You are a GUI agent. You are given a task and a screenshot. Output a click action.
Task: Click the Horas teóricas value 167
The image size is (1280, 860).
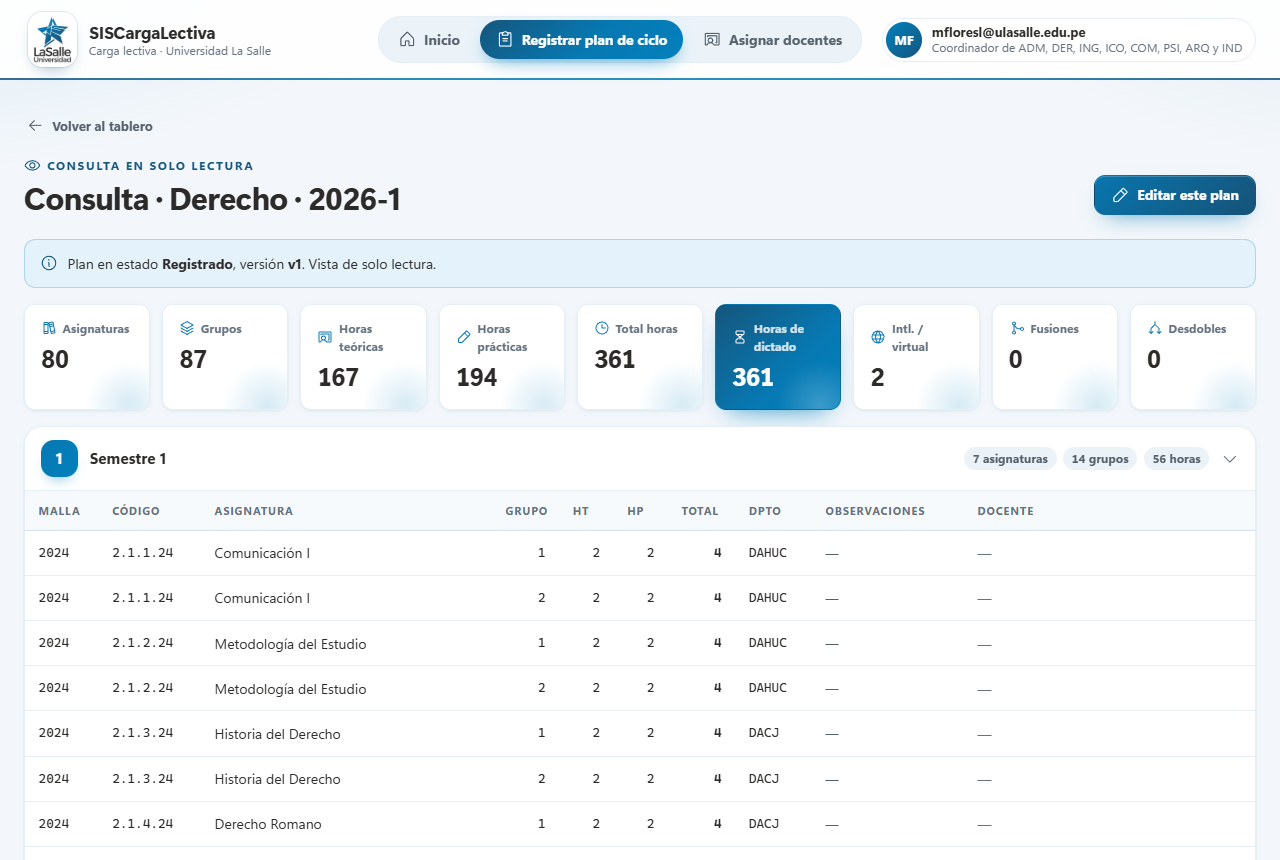click(338, 378)
